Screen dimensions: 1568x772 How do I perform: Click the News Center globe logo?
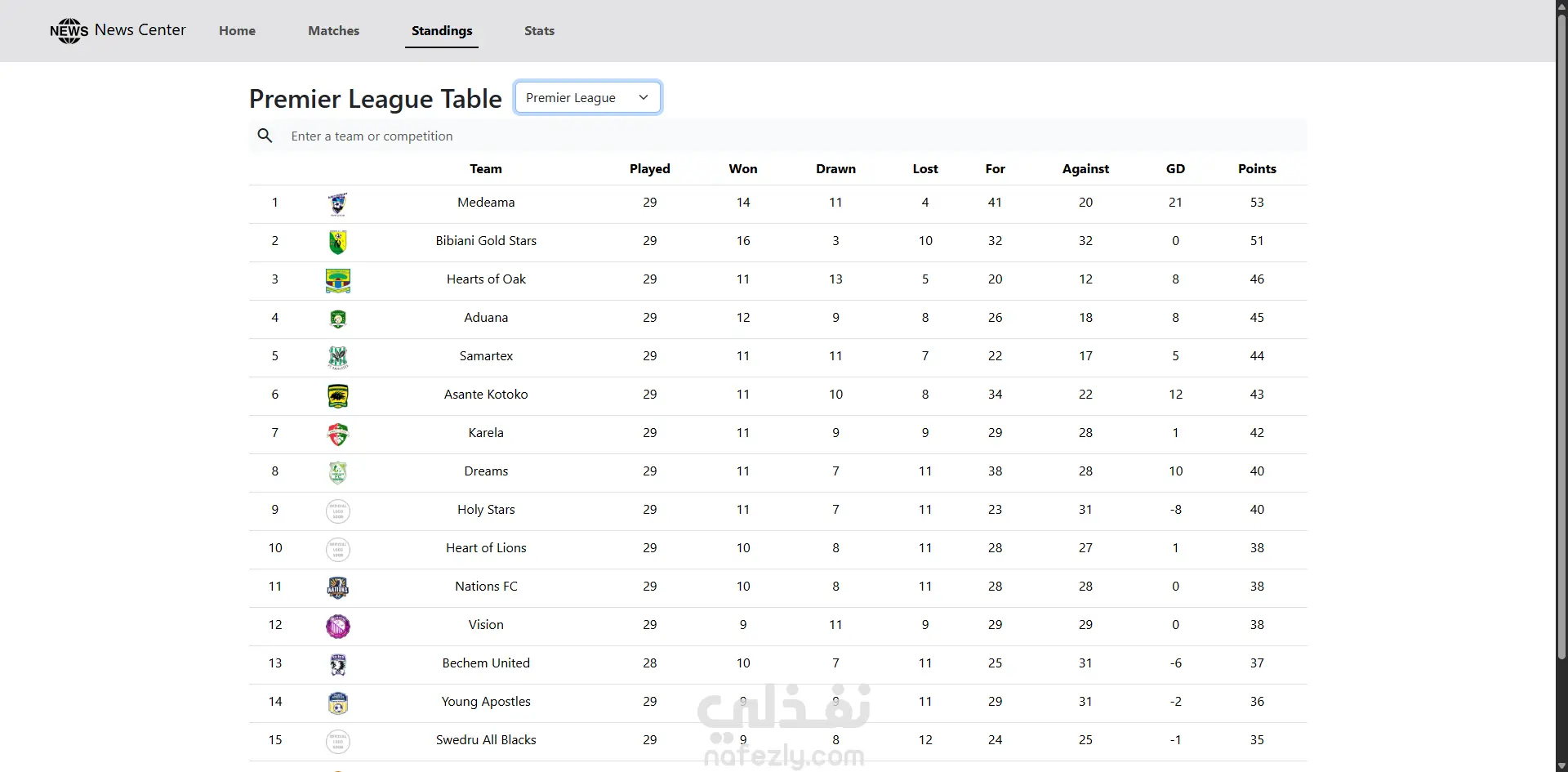point(69,31)
